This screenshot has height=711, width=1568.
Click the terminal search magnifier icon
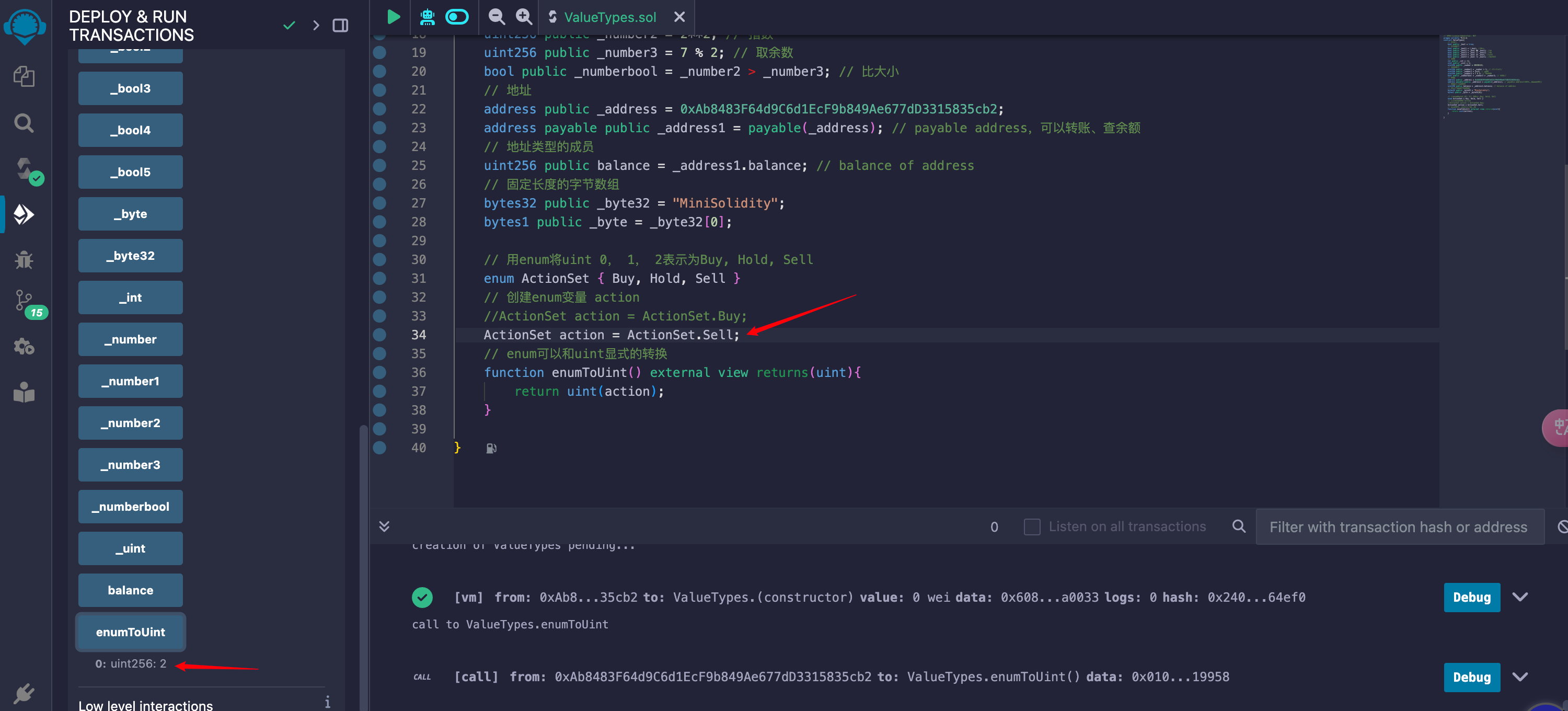click(x=1238, y=526)
